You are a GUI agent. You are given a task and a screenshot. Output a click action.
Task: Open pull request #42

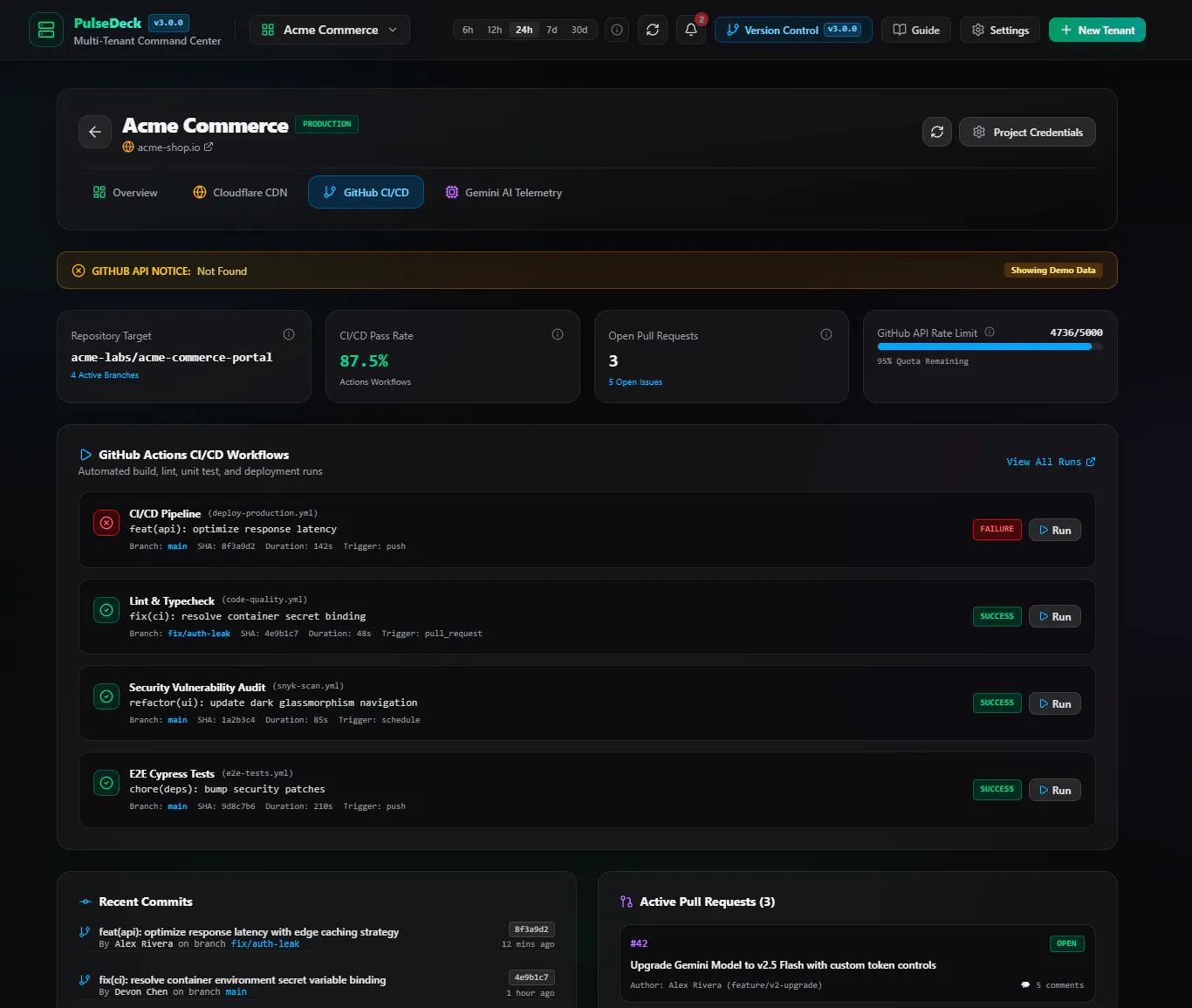(x=857, y=964)
